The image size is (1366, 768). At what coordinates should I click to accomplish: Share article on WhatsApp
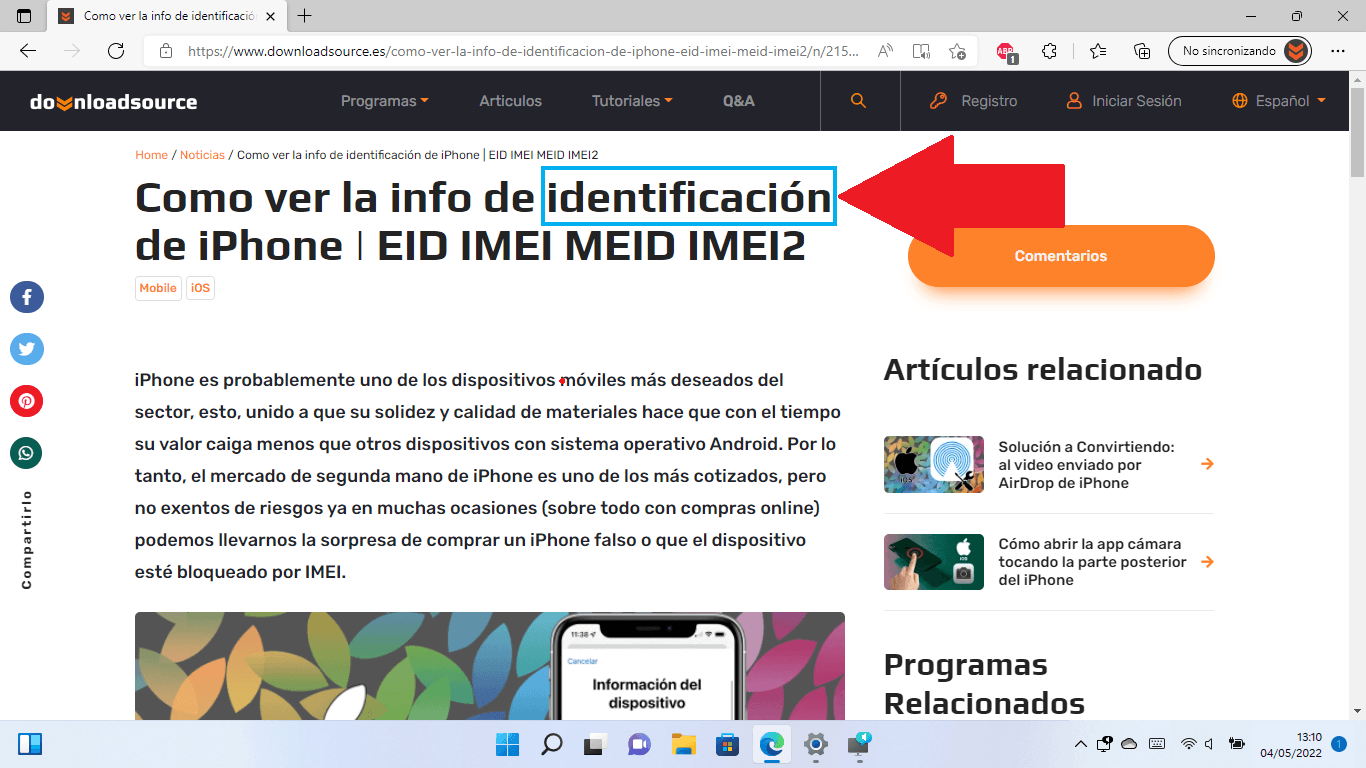click(27, 453)
